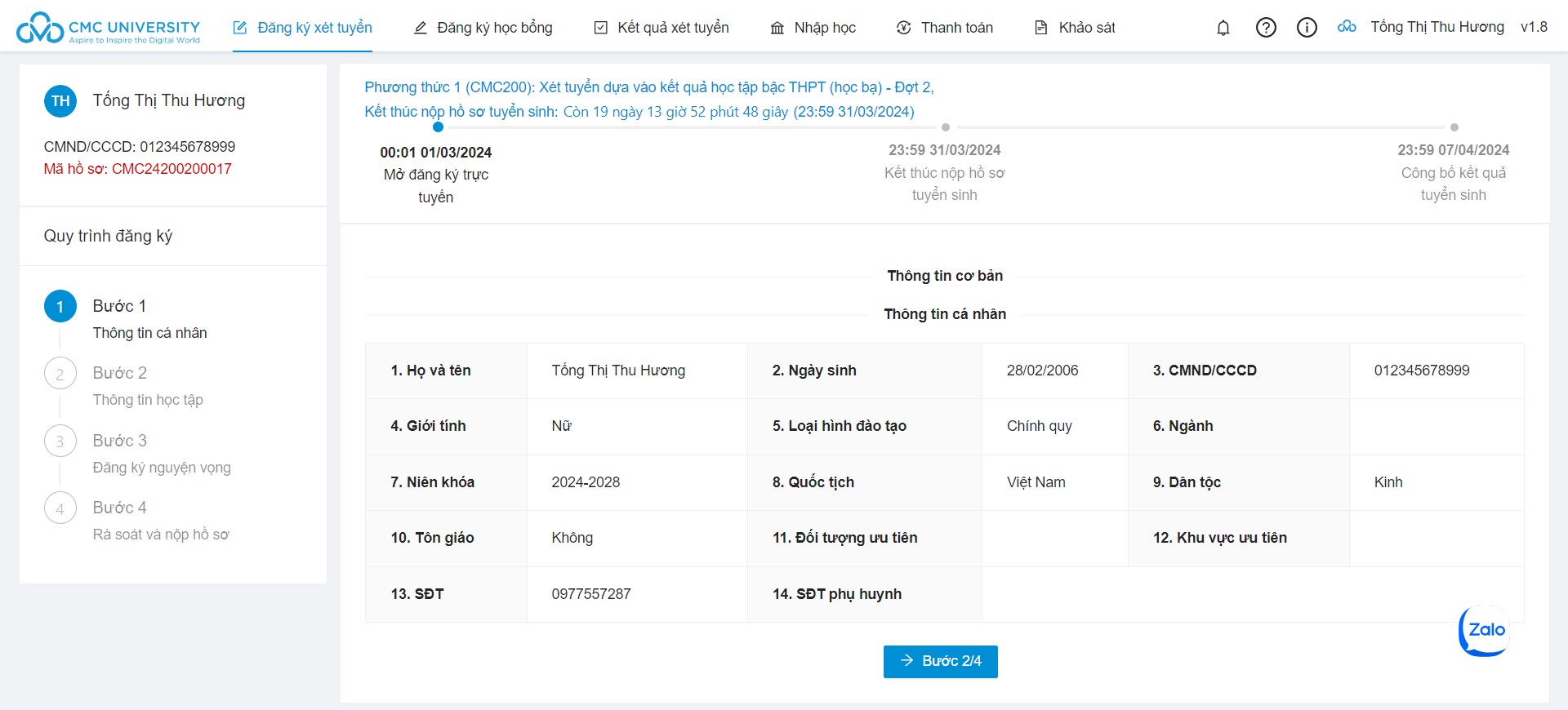Click the Thông tin cơ bản section title
This screenshot has width=1568, height=710.
point(945,276)
